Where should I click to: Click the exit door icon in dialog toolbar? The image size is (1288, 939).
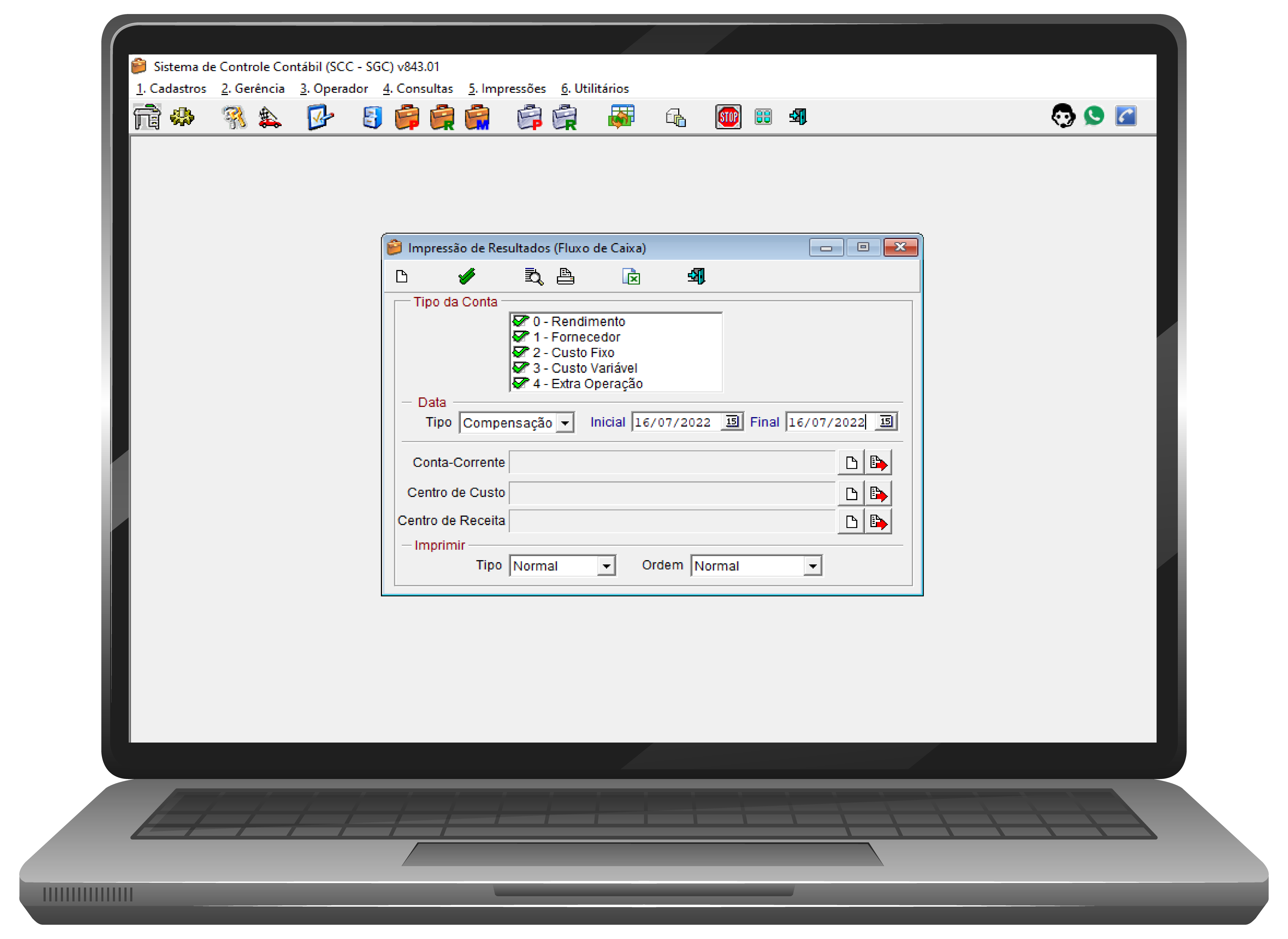point(696,277)
